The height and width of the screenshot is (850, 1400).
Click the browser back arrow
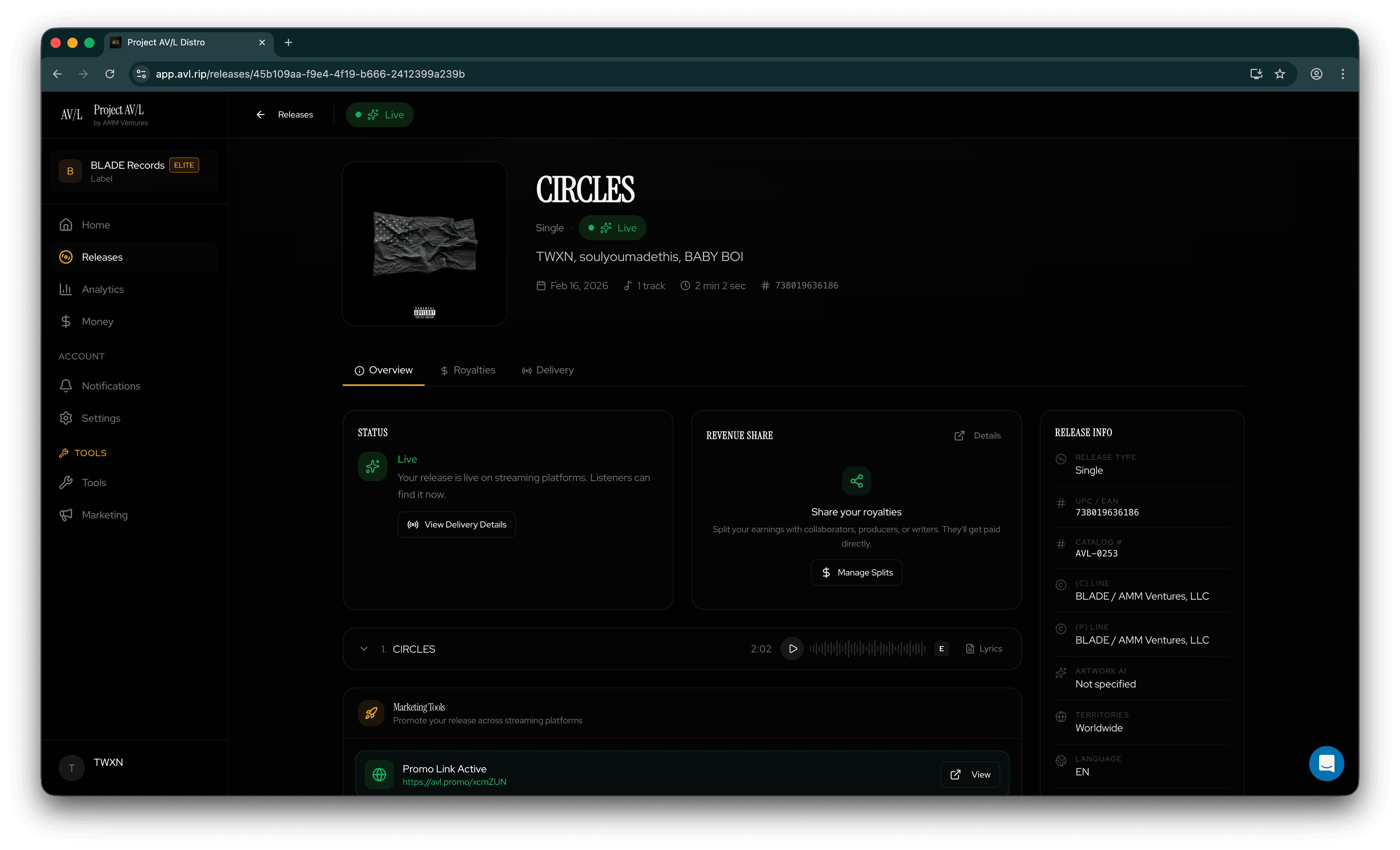57,74
